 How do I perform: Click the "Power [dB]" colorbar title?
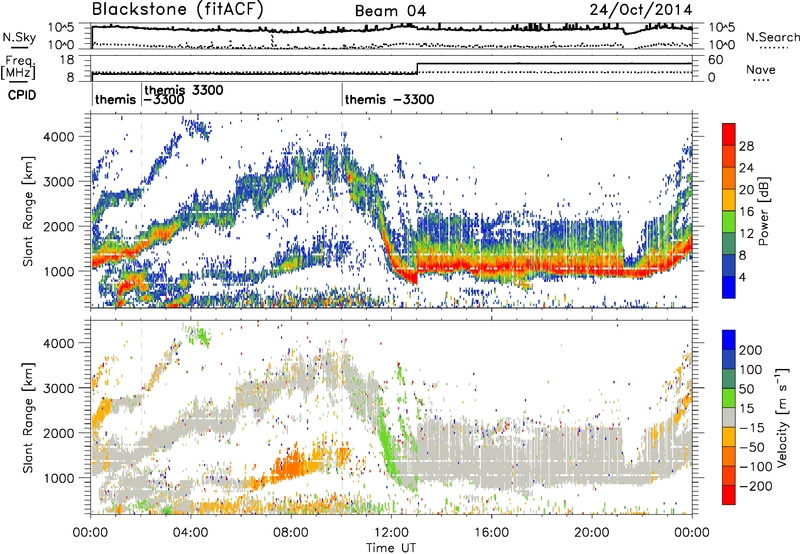[x=764, y=211]
